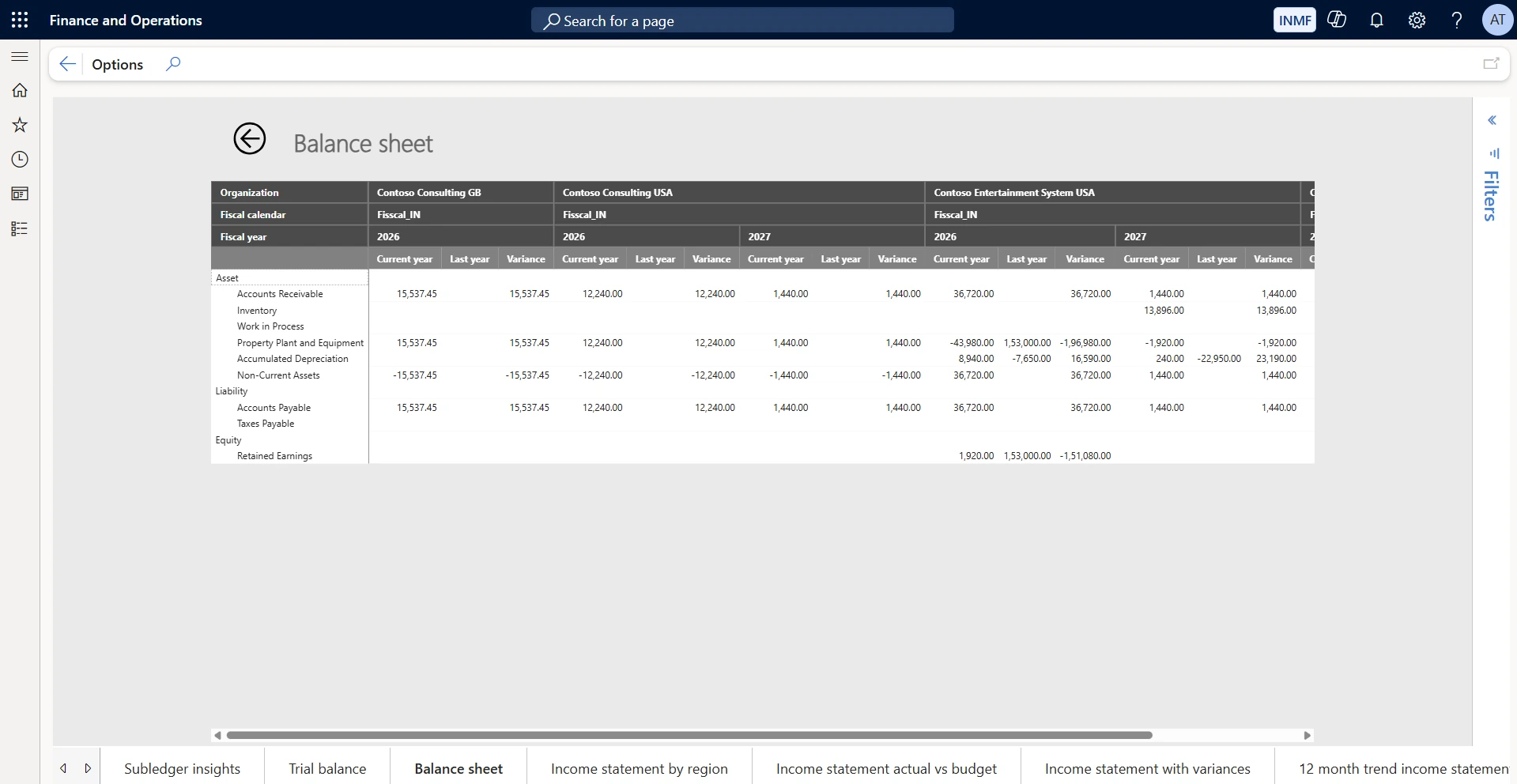This screenshot has width=1517, height=784.
Task: Switch to Subledger insights tab
Action: (182, 768)
